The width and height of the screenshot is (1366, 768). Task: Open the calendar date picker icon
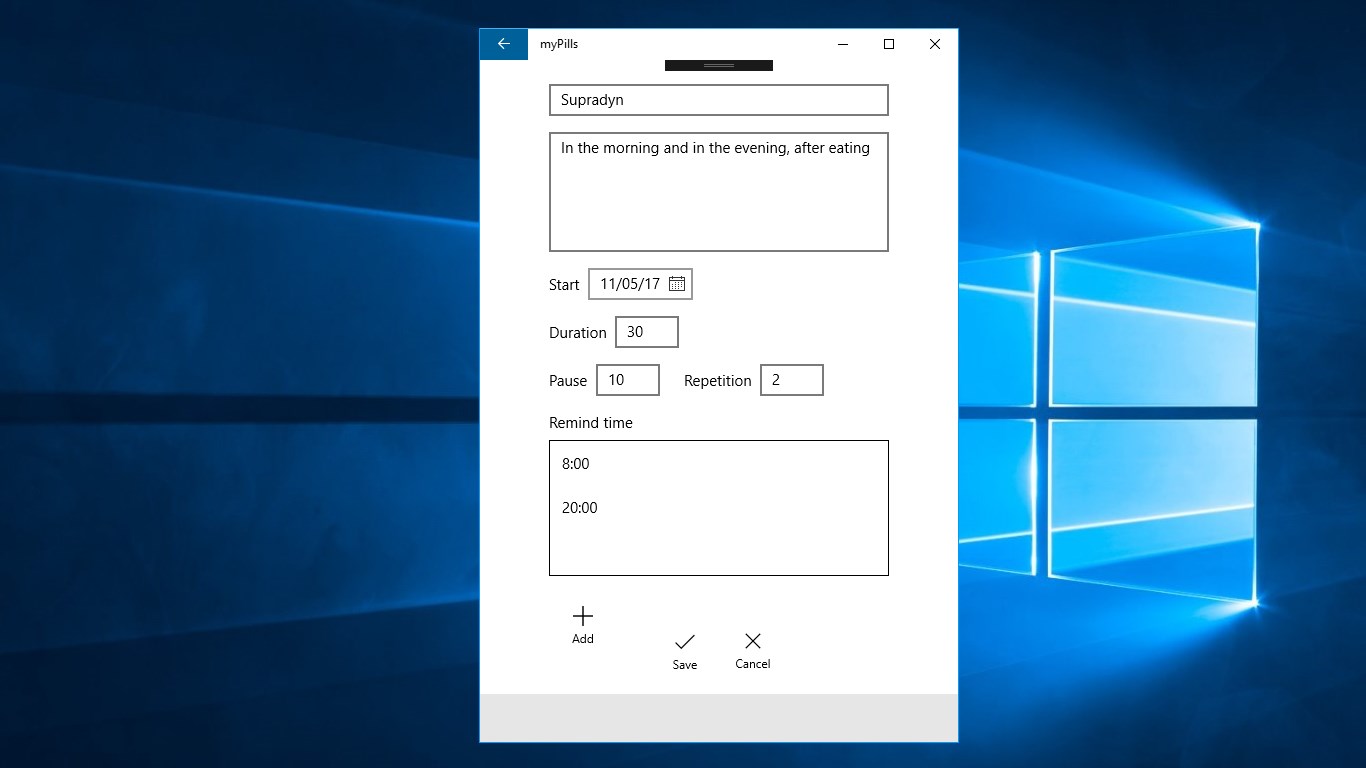point(676,284)
